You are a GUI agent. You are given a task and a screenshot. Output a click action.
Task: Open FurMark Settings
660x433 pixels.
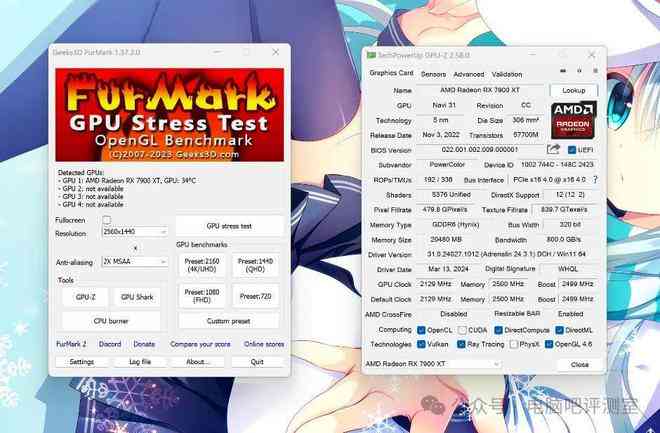82,362
